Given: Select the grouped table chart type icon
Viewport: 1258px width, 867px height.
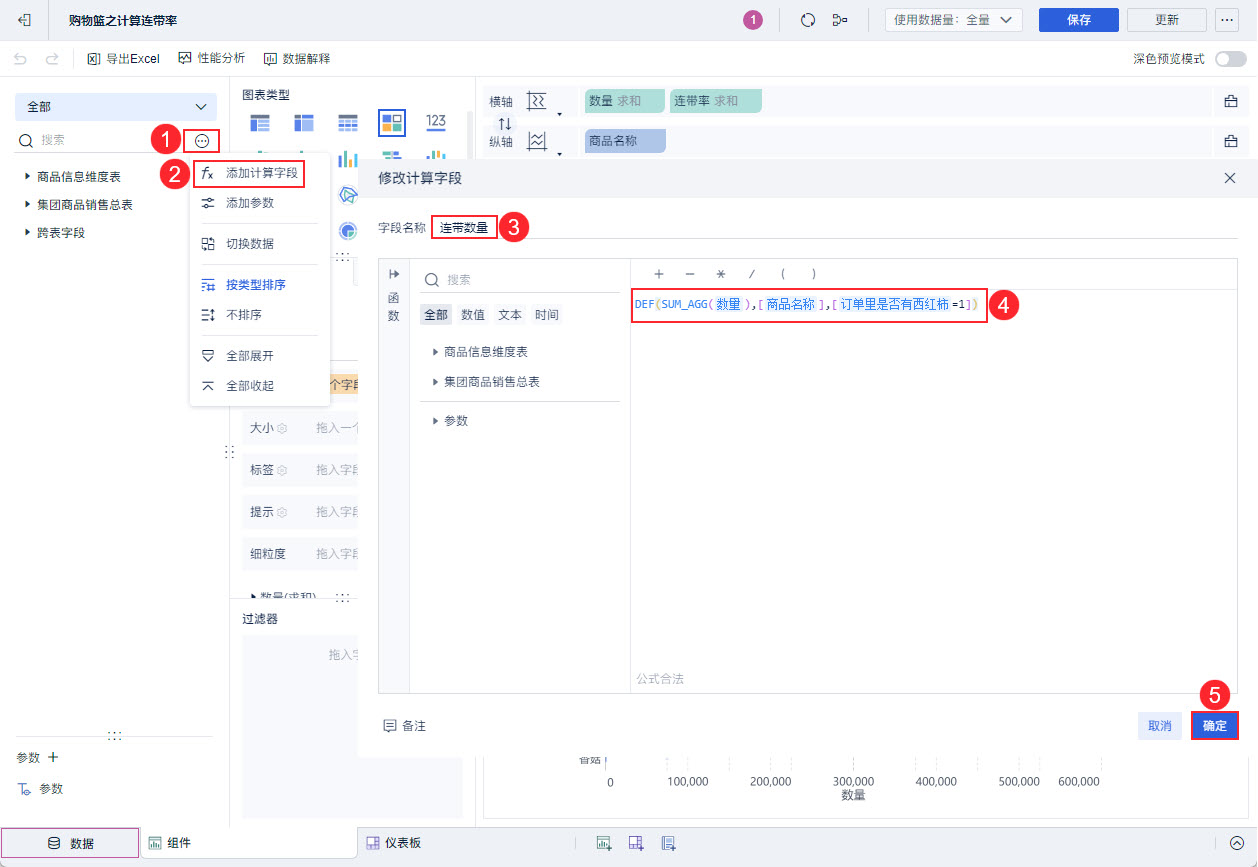Looking at the screenshot, I should [260, 123].
